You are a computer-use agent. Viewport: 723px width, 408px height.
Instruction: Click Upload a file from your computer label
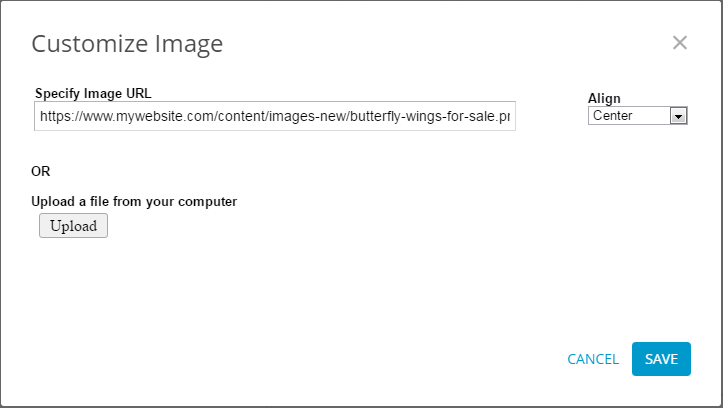coord(134,201)
